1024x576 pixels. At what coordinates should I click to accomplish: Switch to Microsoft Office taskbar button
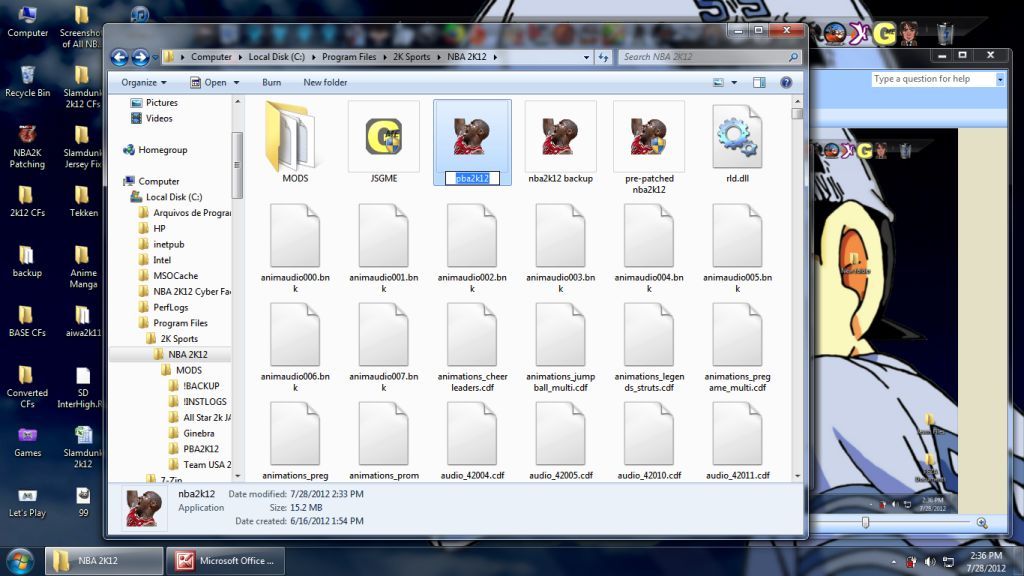point(225,561)
